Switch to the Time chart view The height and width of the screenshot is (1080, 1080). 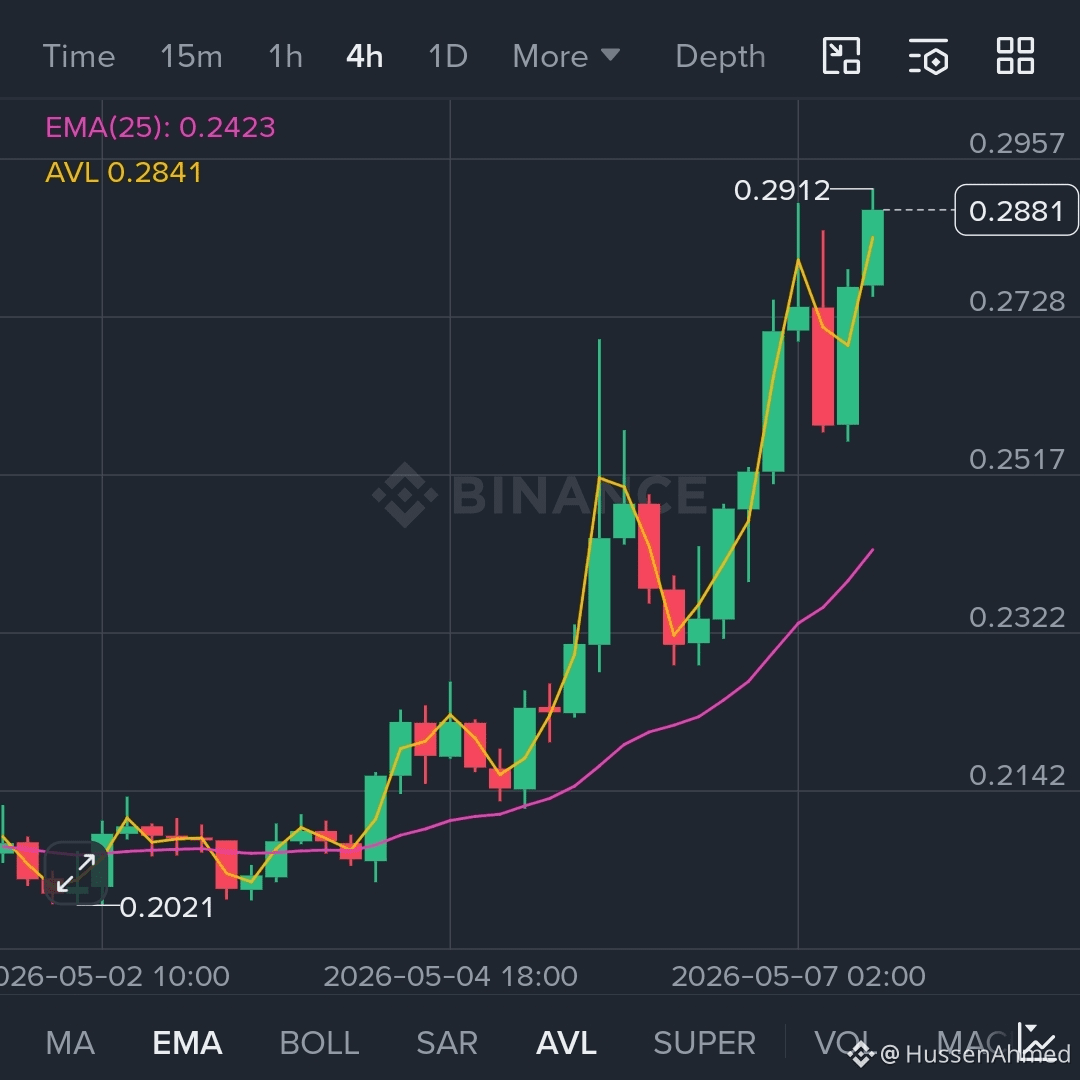coord(79,56)
